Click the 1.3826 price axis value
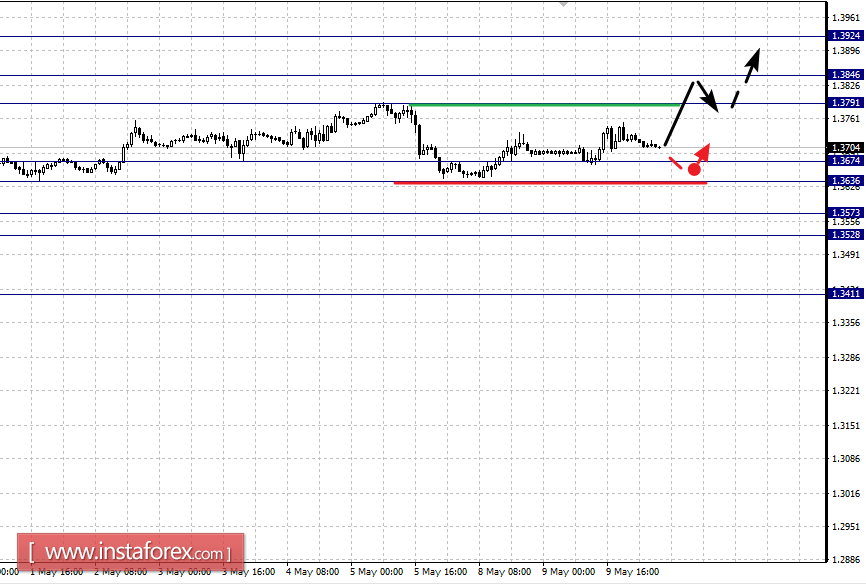Image resolution: width=866 pixels, height=584 pixels. (846, 86)
